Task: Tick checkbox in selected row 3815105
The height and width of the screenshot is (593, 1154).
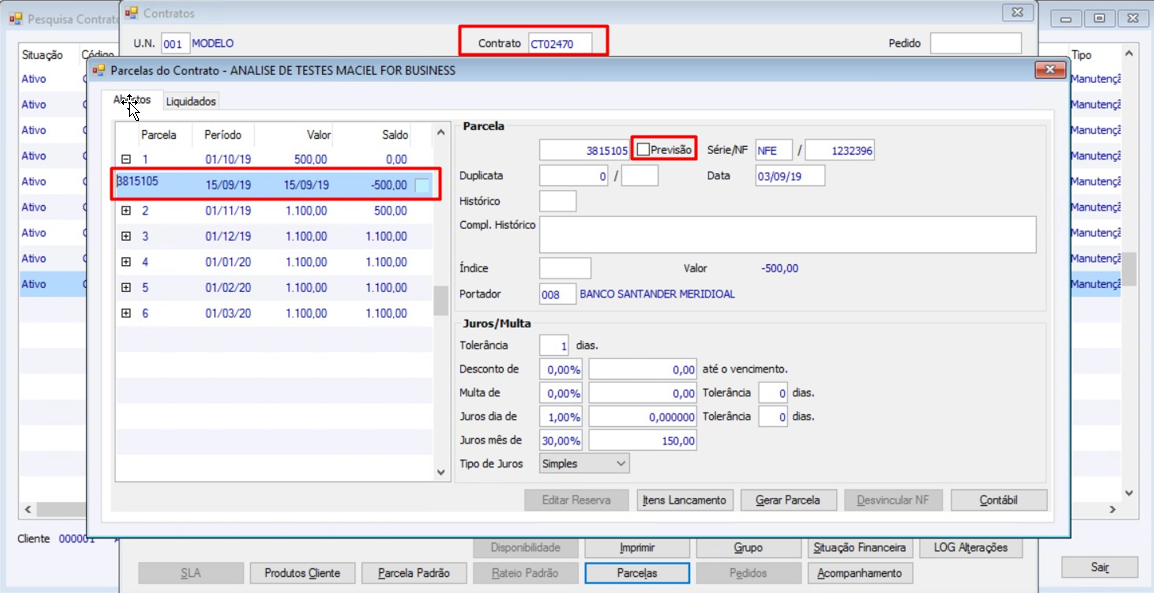Action: 423,185
